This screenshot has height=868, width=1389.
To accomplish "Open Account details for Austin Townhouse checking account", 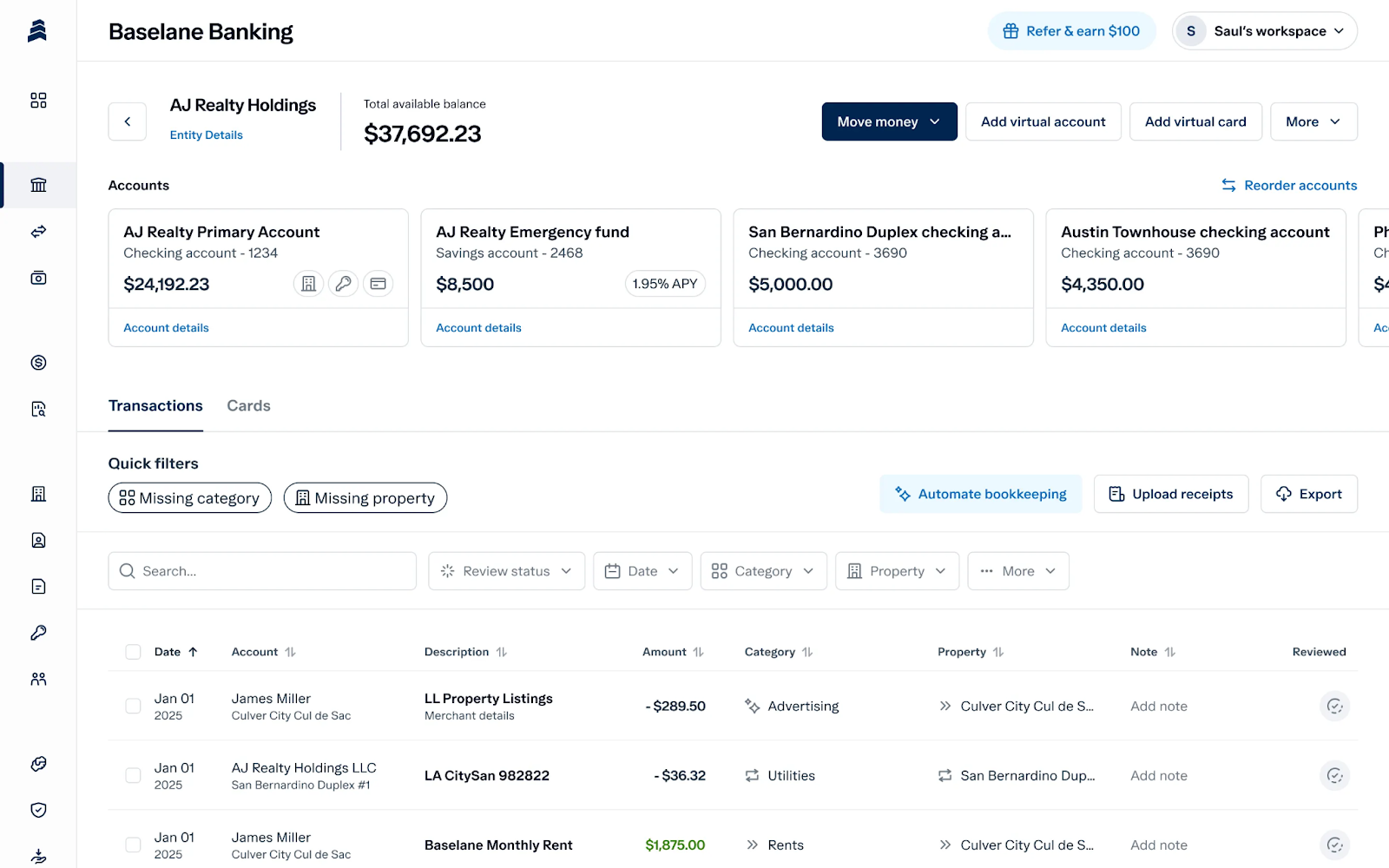I will tap(1103, 328).
